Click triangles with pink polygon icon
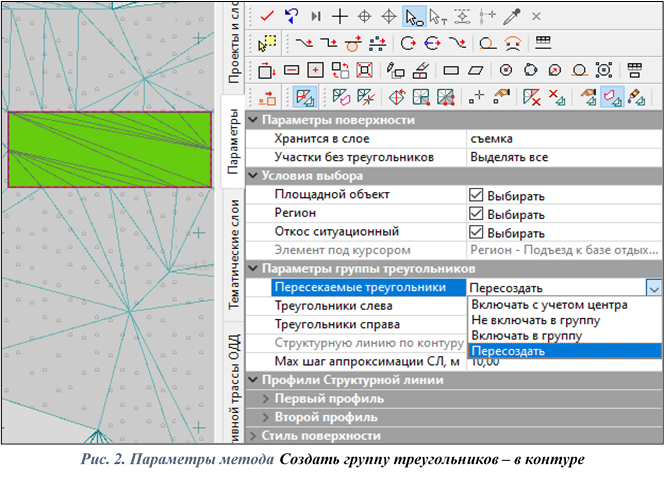Viewport: 666px width, 478px height. tap(341, 97)
